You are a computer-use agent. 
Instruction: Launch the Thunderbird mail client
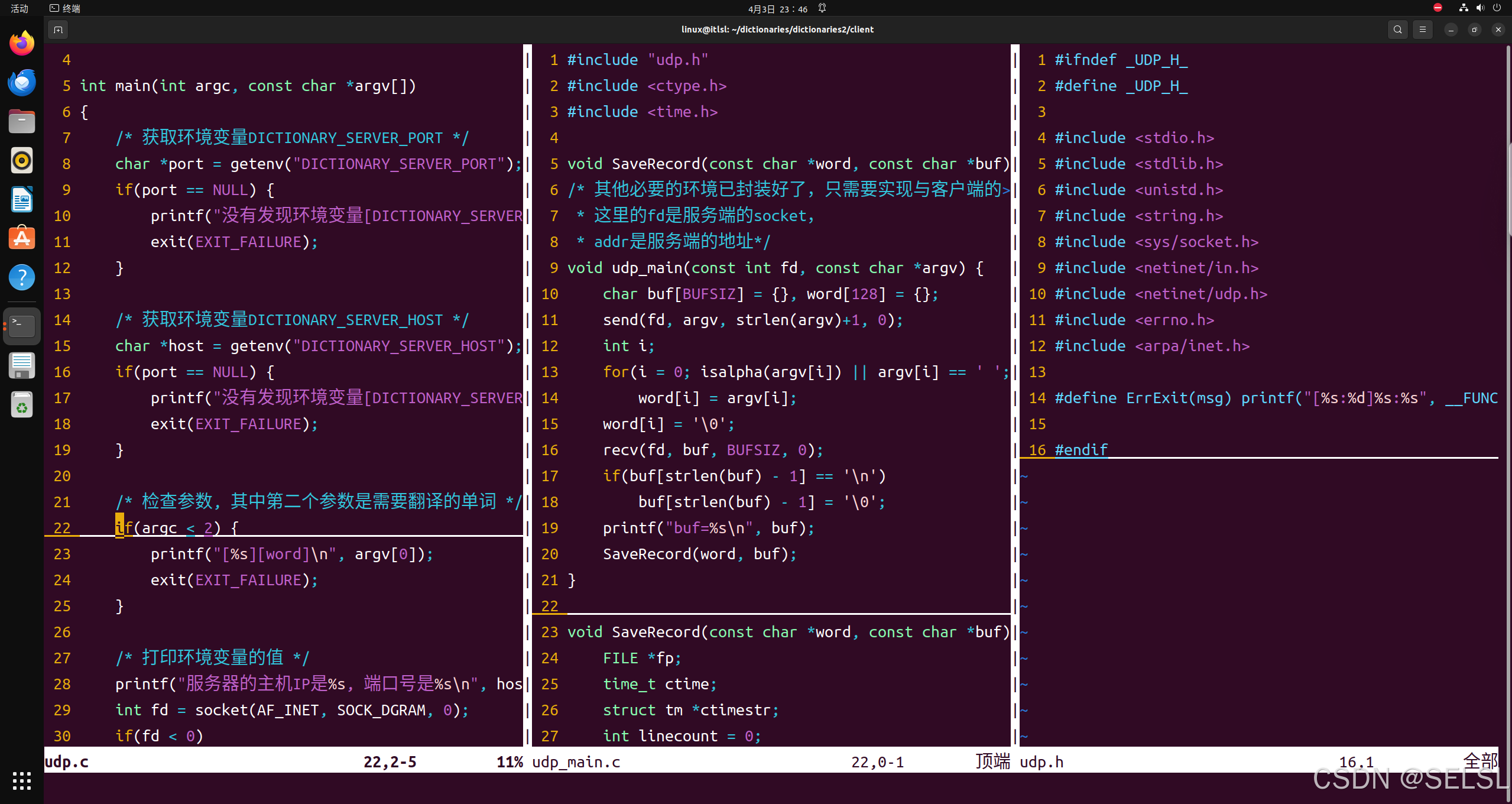pyautogui.click(x=21, y=82)
